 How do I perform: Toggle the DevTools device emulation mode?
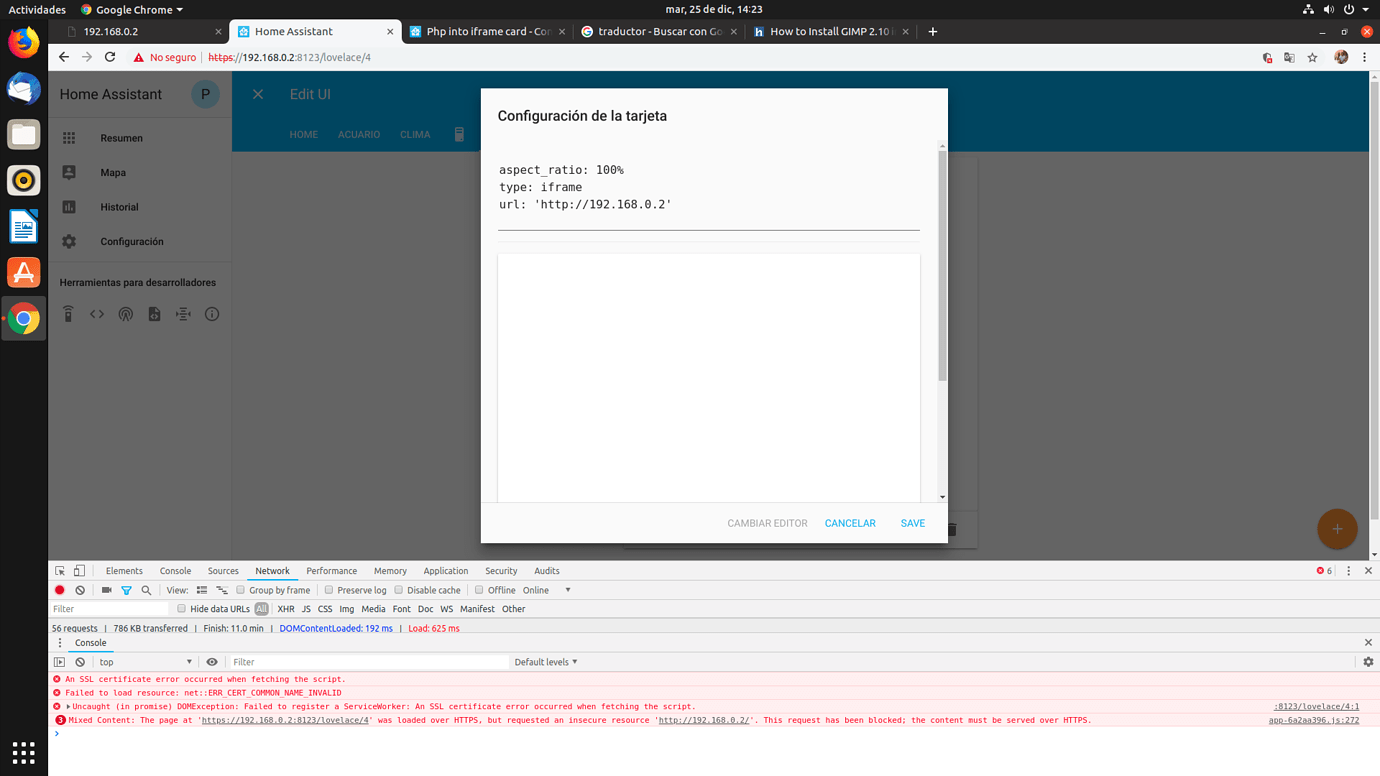[x=79, y=570]
